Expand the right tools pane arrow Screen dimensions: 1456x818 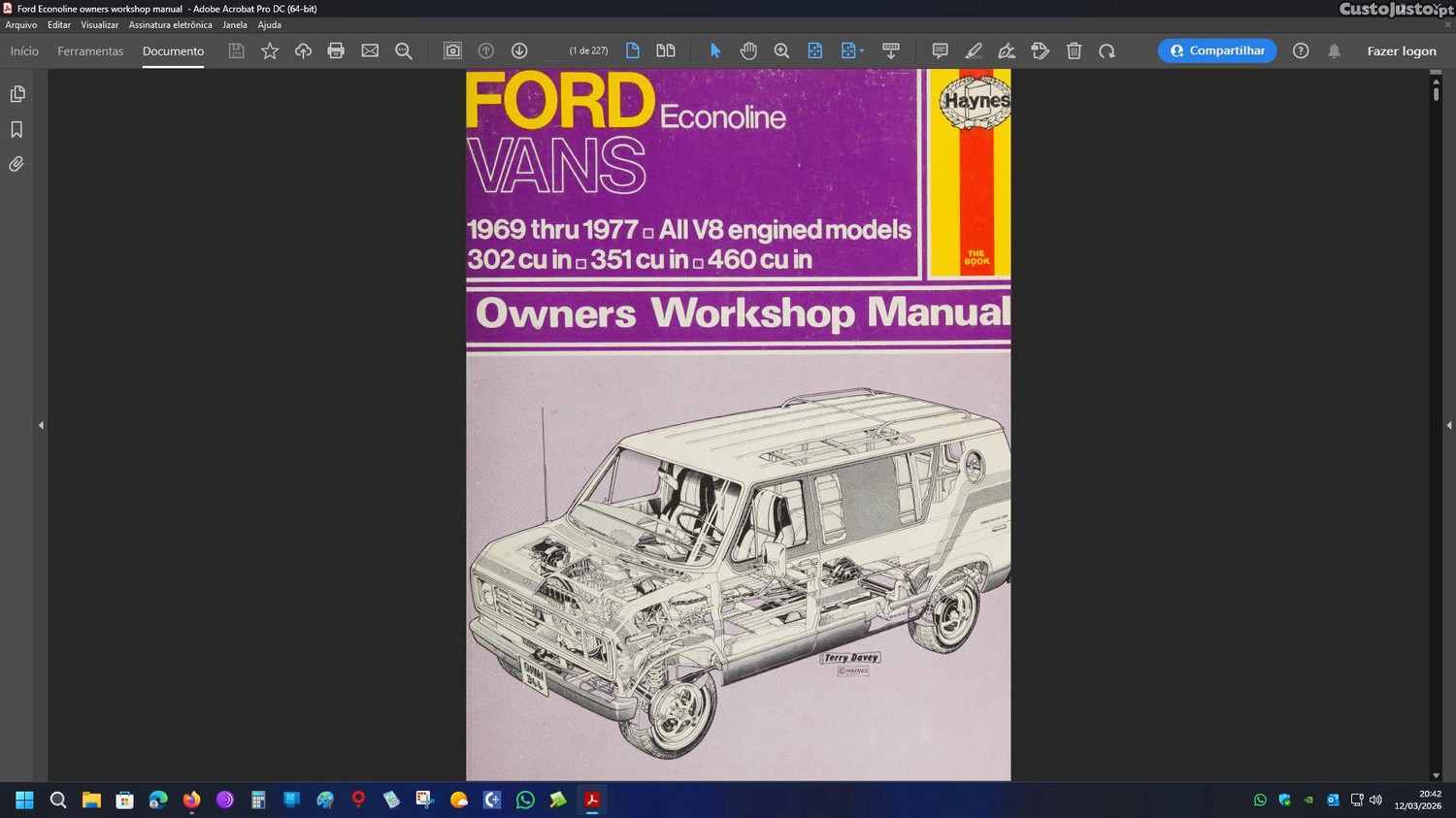[x=1448, y=425]
